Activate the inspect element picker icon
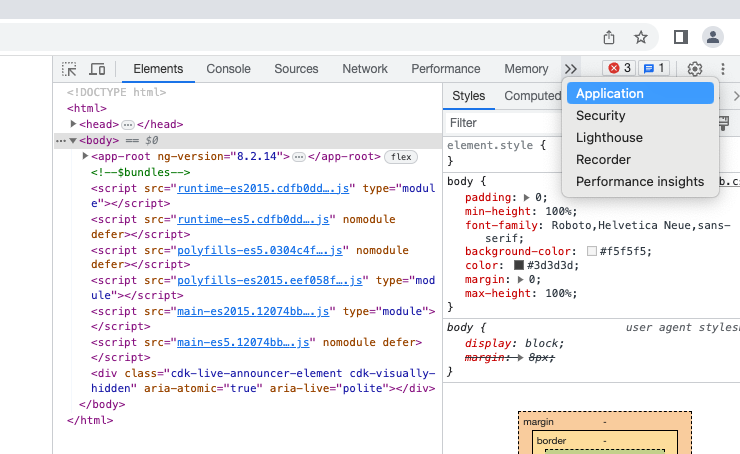740x454 pixels. click(69, 69)
